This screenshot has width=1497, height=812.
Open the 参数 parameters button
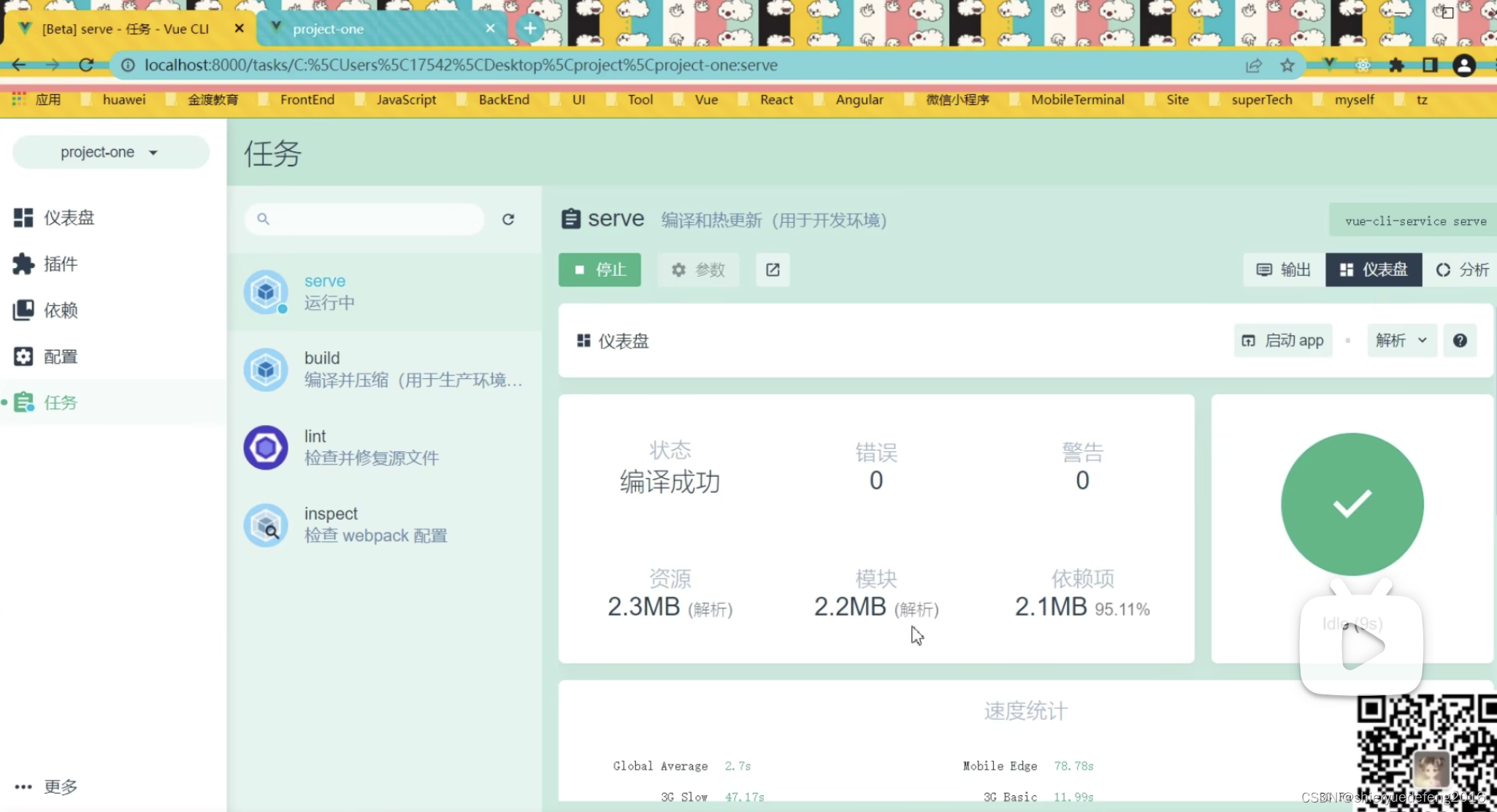(x=698, y=270)
